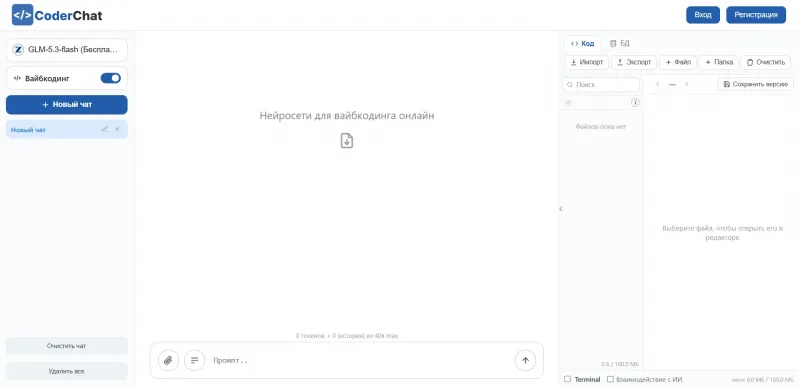Create a new file with + Файл
This screenshot has width=800, height=386.
678,62
